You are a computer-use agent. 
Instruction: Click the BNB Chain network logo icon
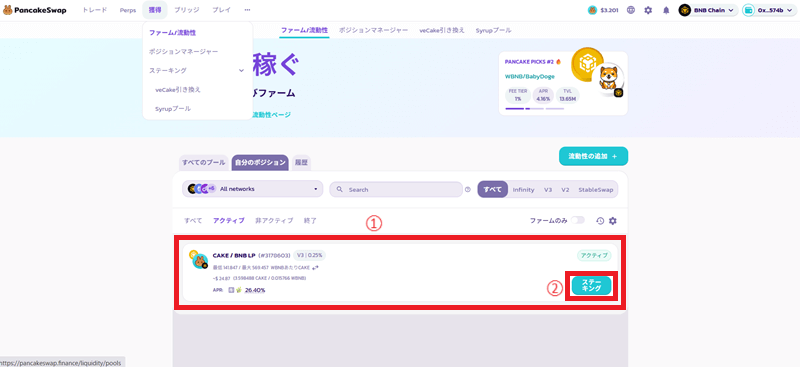[685, 10]
